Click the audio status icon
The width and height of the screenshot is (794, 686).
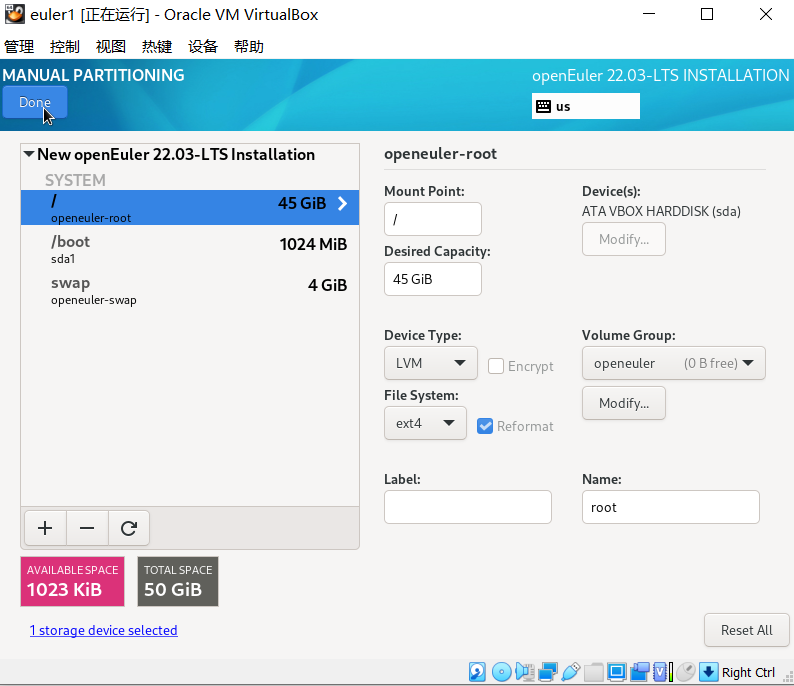click(525, 672)
